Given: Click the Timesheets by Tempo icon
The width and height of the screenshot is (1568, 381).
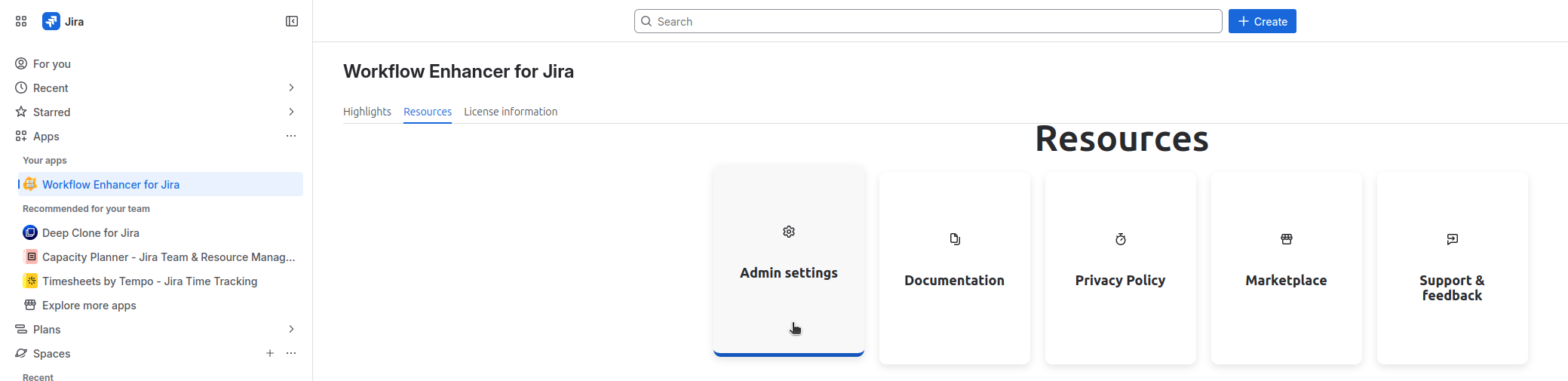Looking at the screenshot, I should [30, 281].
